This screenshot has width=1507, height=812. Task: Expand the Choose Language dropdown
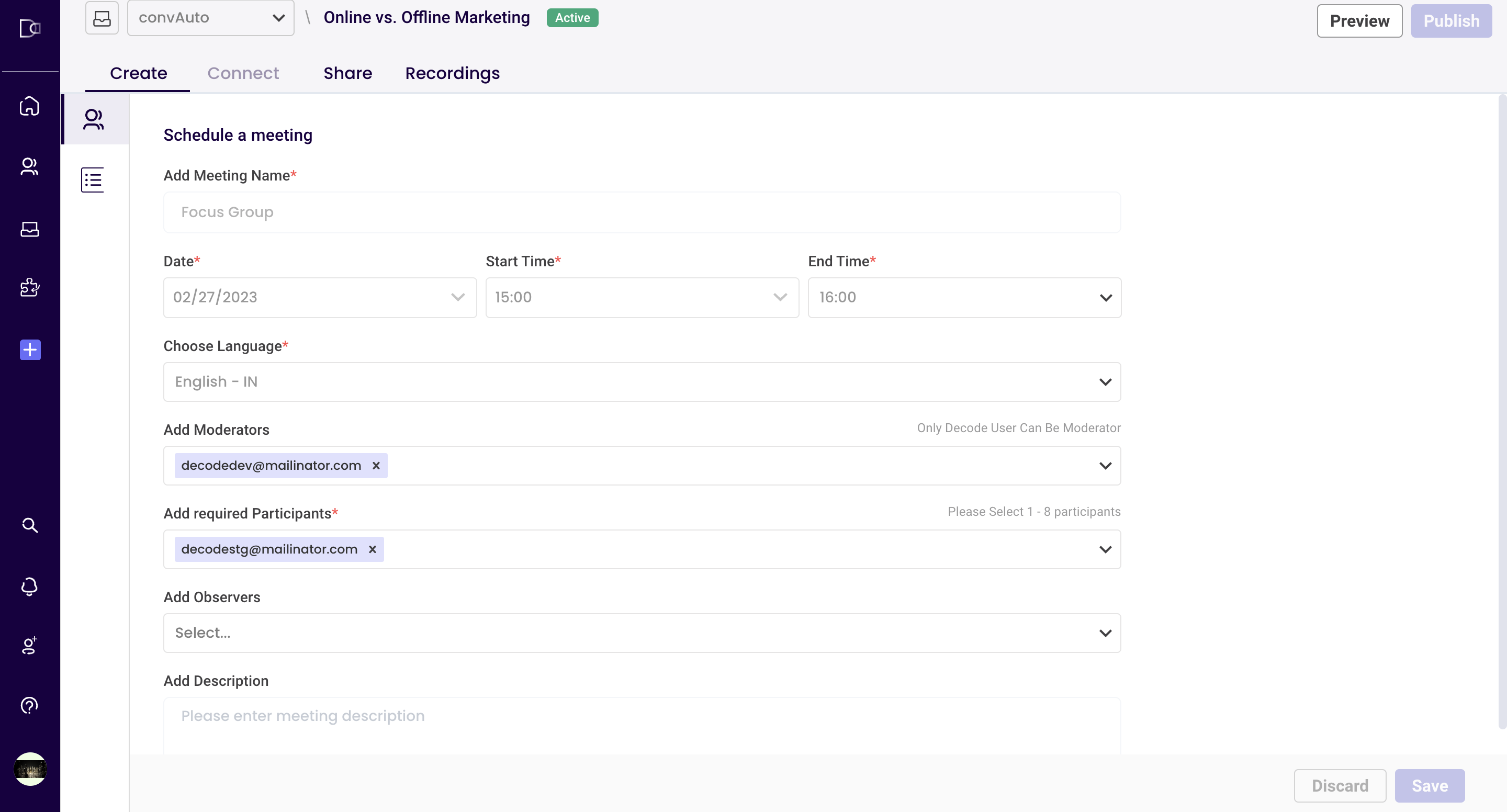click(642, 381)
